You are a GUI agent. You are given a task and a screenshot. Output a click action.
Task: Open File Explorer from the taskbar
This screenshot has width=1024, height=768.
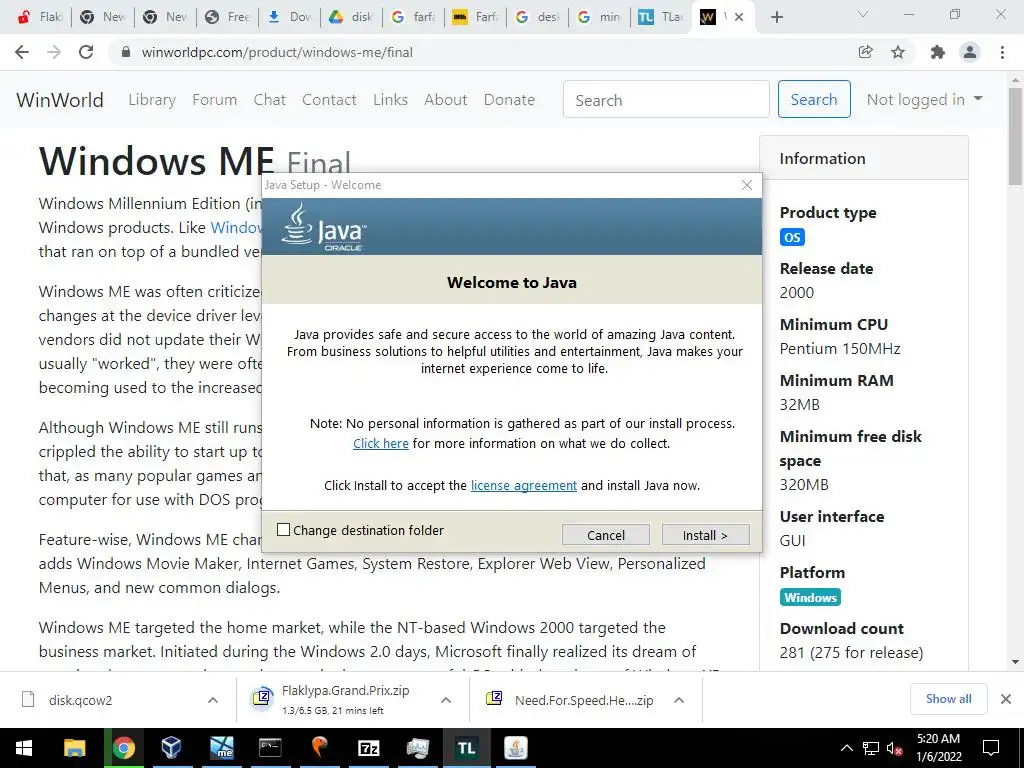(x=74, y=748)
